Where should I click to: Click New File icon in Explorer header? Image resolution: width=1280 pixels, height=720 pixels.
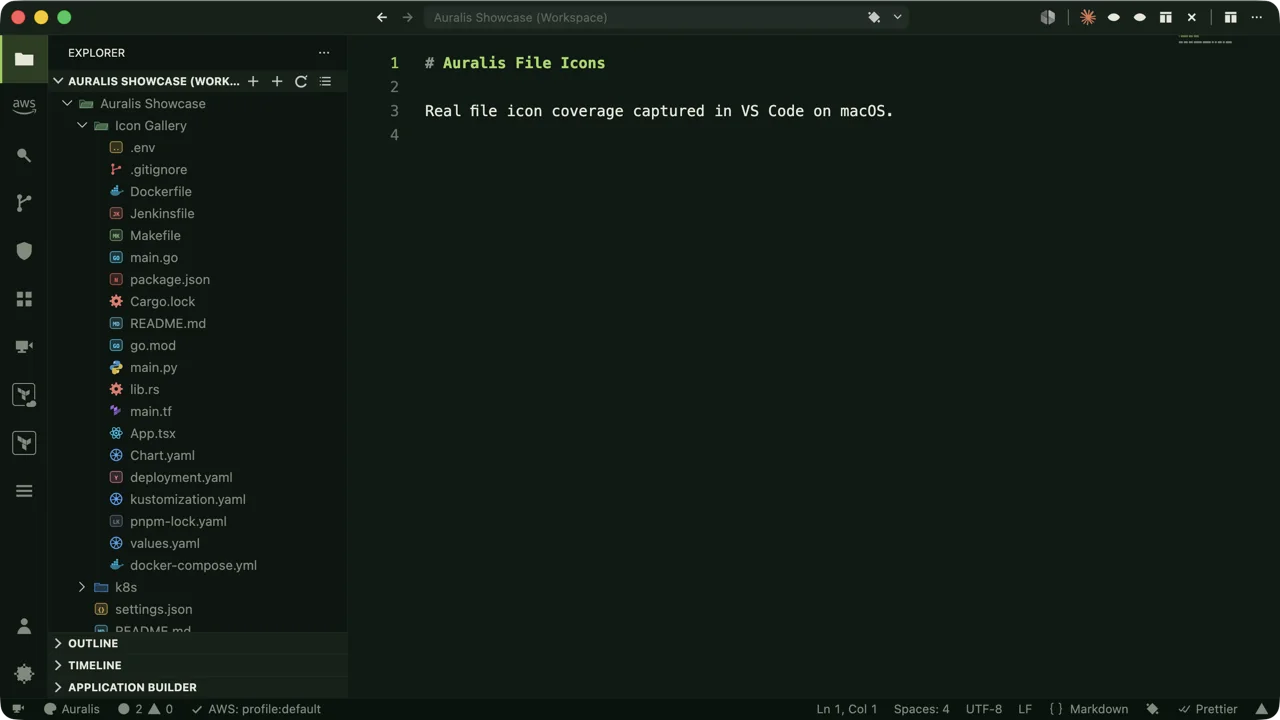253,81
